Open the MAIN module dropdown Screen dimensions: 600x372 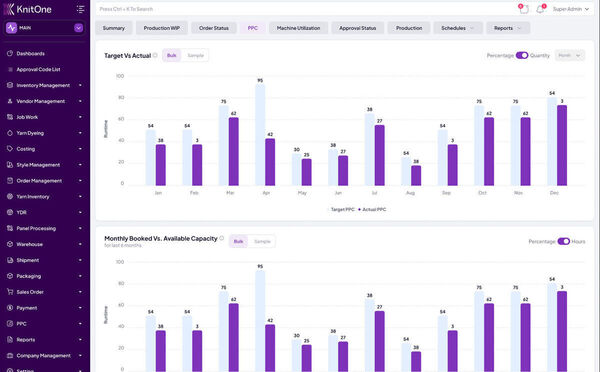click(78, 28)
